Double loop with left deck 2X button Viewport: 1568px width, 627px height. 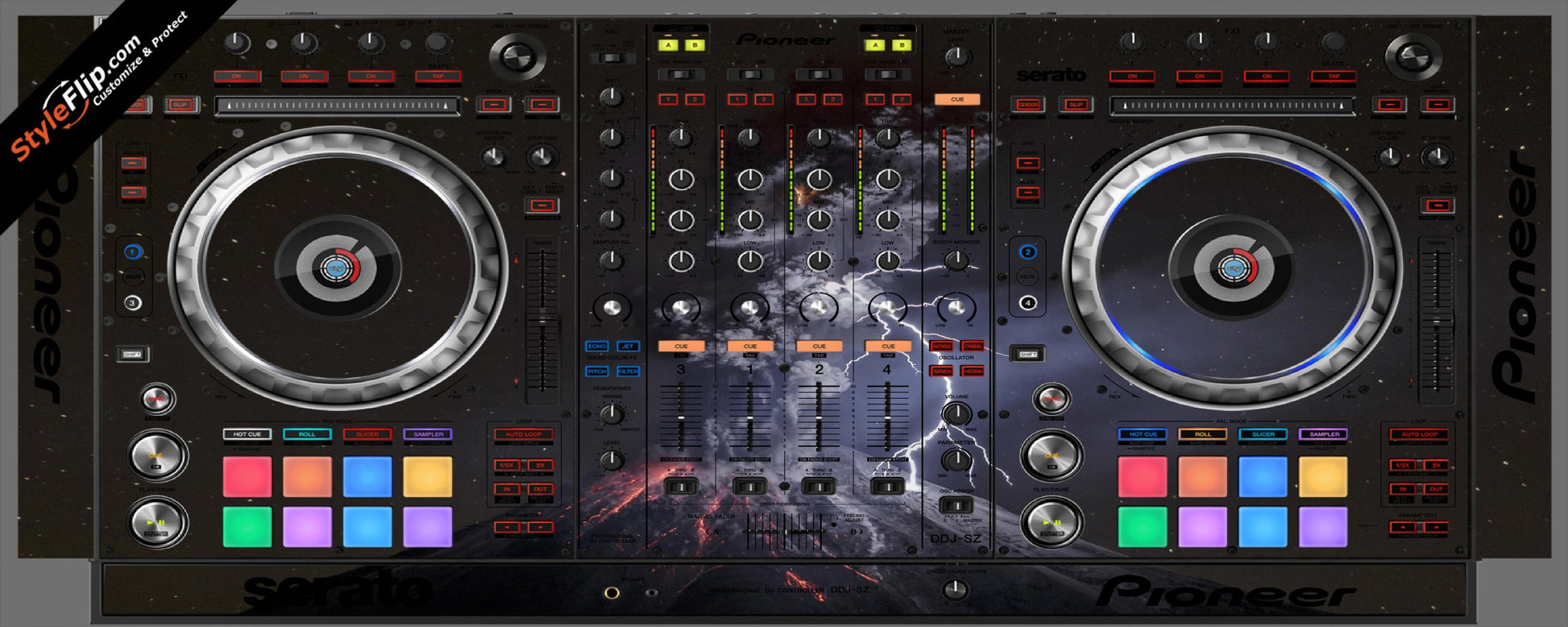pos(540,465)
